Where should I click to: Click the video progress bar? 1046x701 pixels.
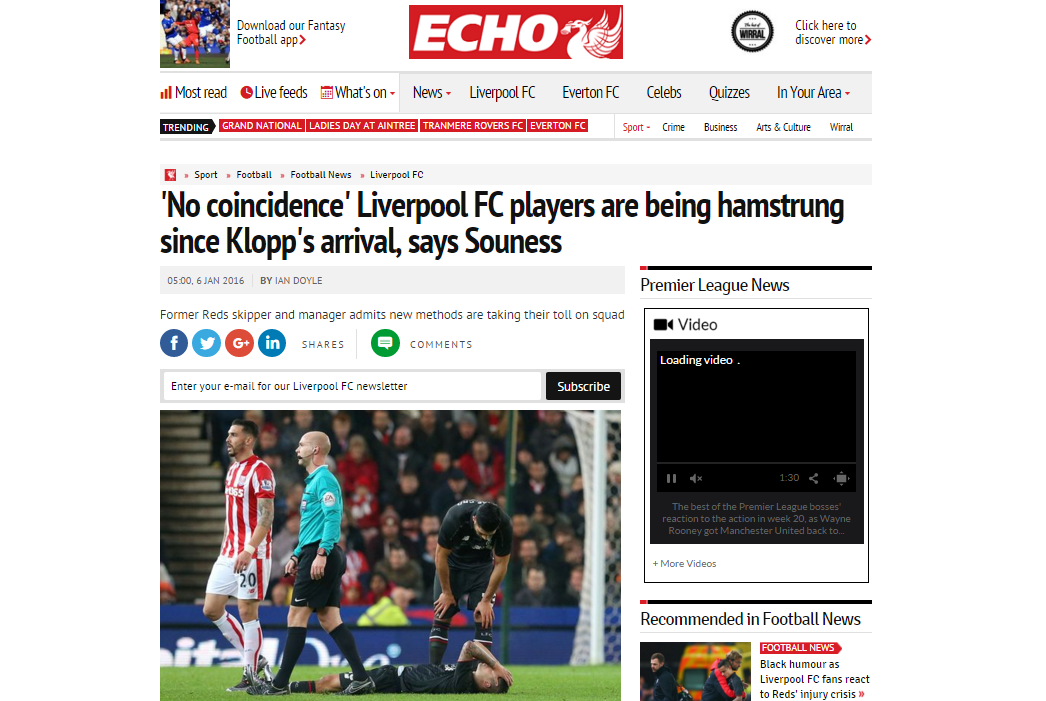(x=756, y=463)
